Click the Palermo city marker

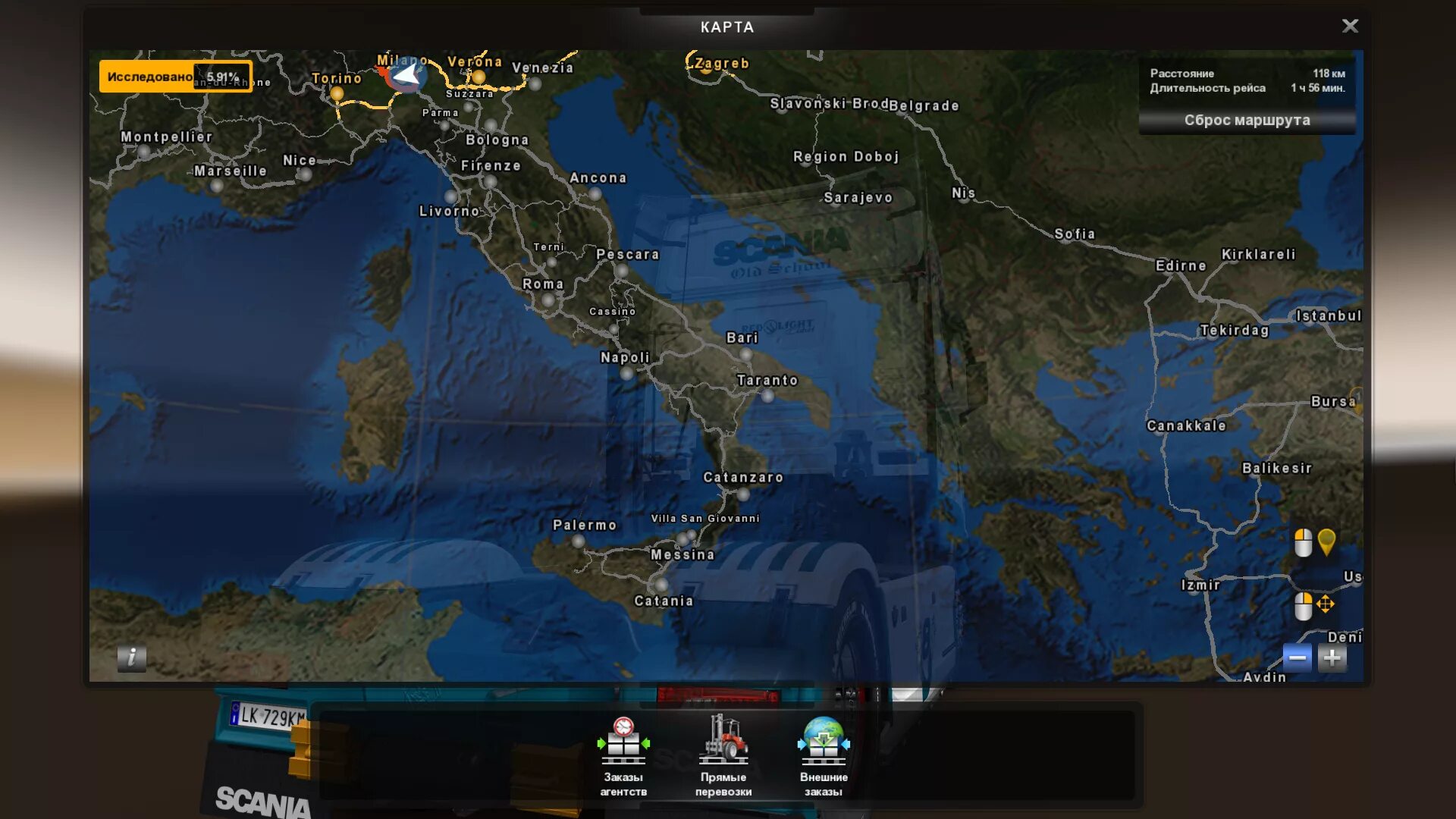[x=578, y=541]
